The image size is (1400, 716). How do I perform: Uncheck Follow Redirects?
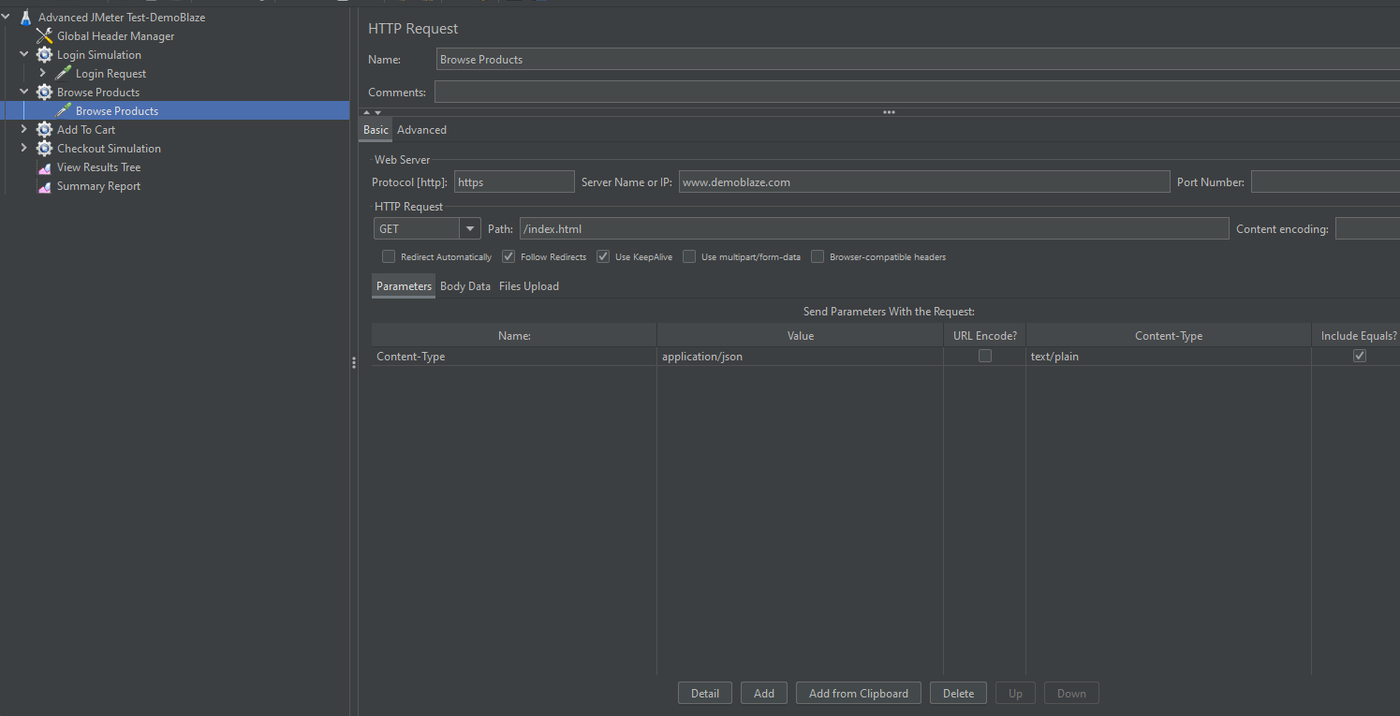(509, 257)
